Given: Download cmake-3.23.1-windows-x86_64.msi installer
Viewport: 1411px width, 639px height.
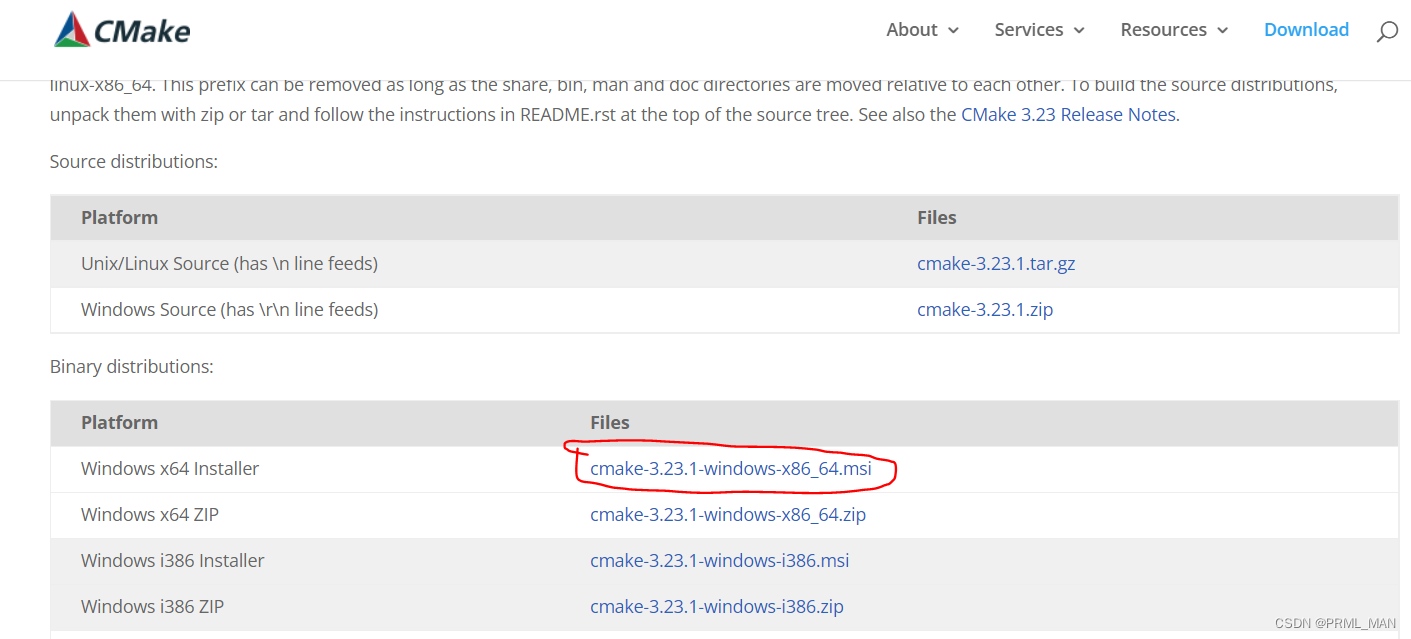Looking at the screenshot, I should 731,469.
